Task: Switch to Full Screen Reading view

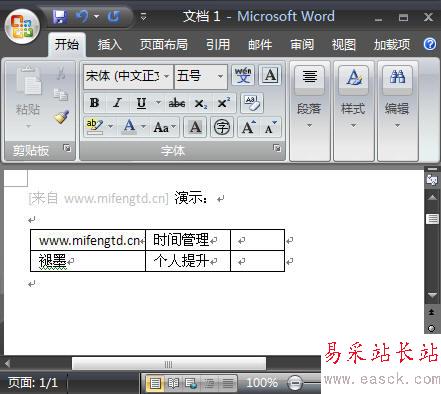Action: (x=173, y=383)
